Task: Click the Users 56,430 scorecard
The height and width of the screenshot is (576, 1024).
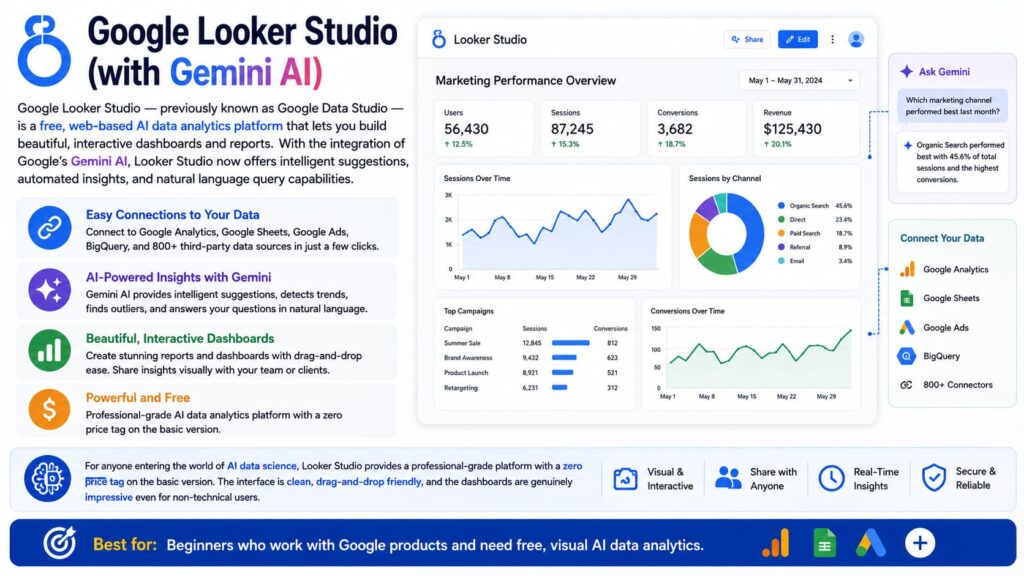Action: tap(484, 128)
